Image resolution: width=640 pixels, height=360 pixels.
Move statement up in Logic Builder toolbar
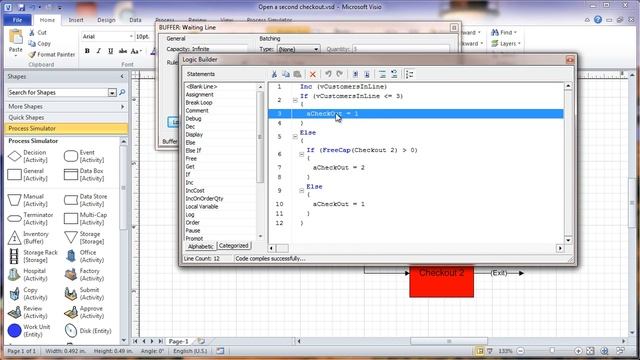355,74
